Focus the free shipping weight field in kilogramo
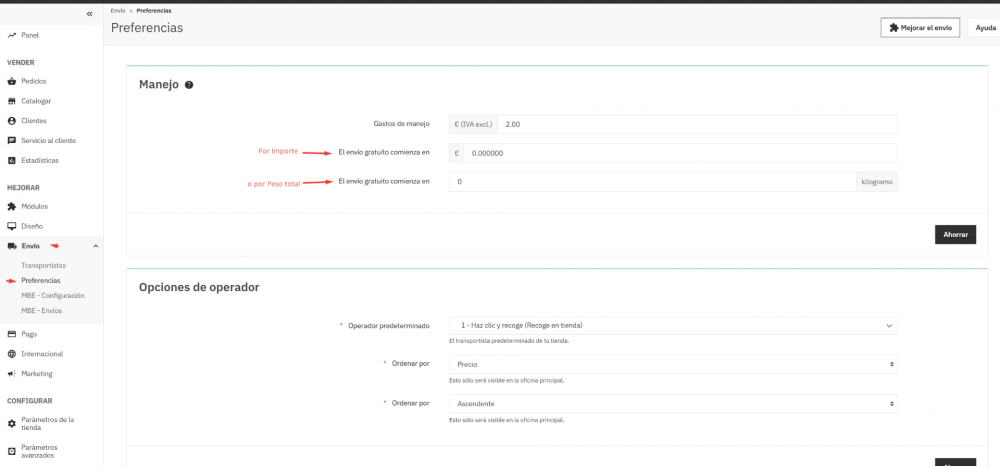The width and height of the screenshot is (1000, 466). click(x=652, y=182)
